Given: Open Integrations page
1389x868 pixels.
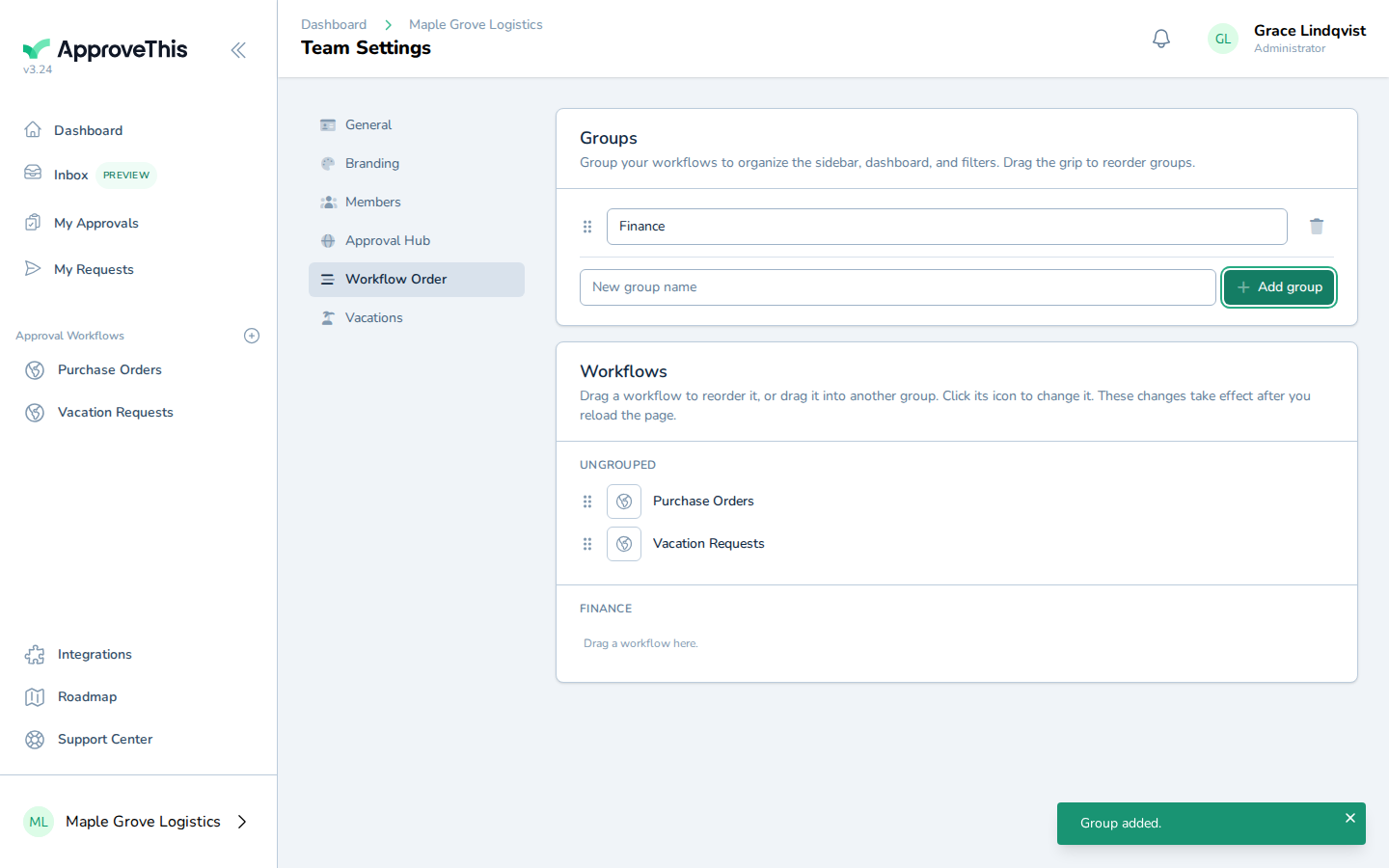Looking at the screenshot, I should tap(95, 655).
